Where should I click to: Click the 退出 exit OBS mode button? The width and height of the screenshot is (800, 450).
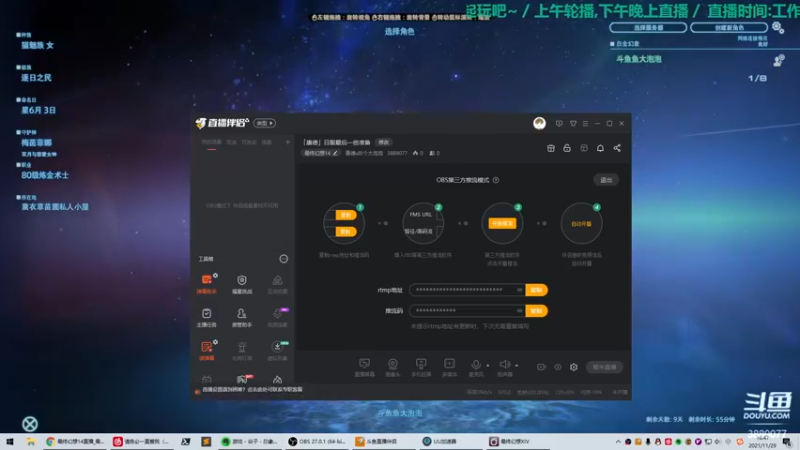[x=606, y=180]
